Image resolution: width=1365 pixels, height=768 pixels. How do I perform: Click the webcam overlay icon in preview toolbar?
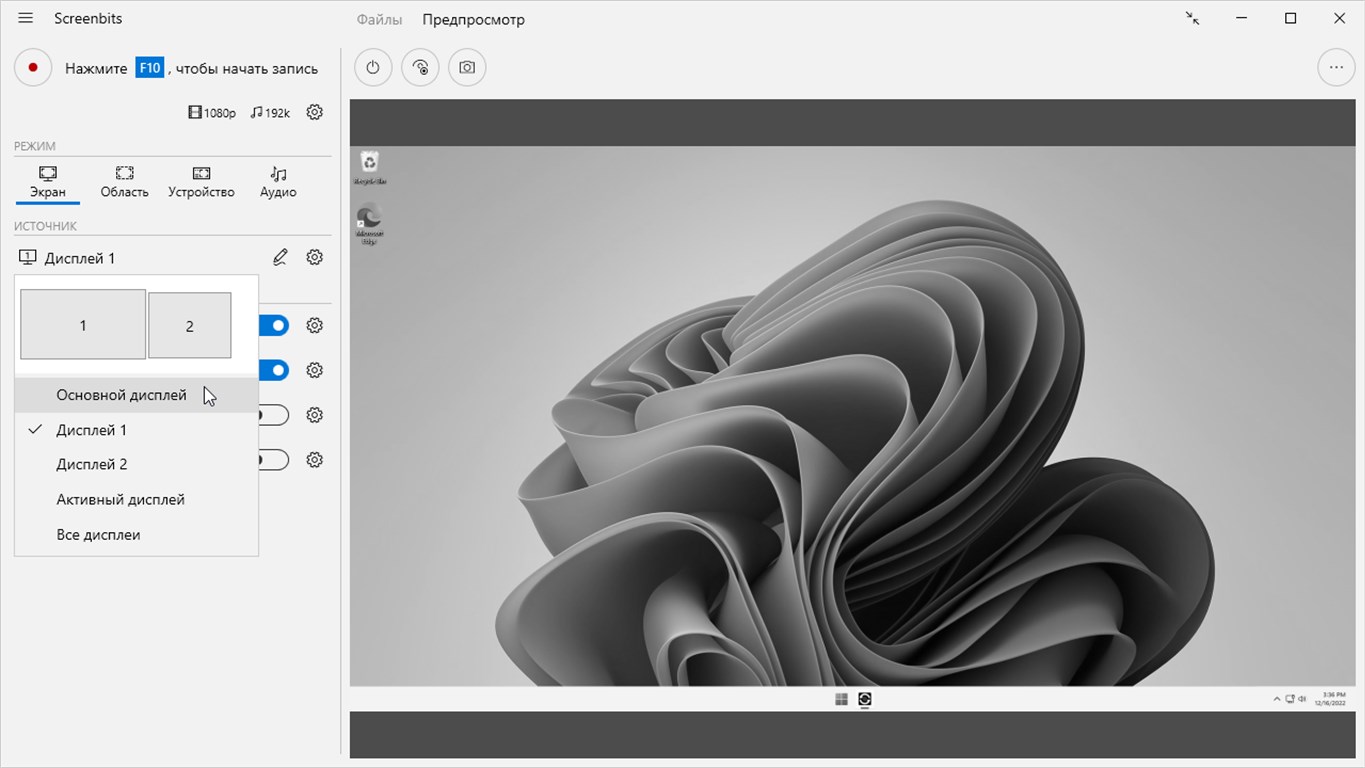pos(420,68)
